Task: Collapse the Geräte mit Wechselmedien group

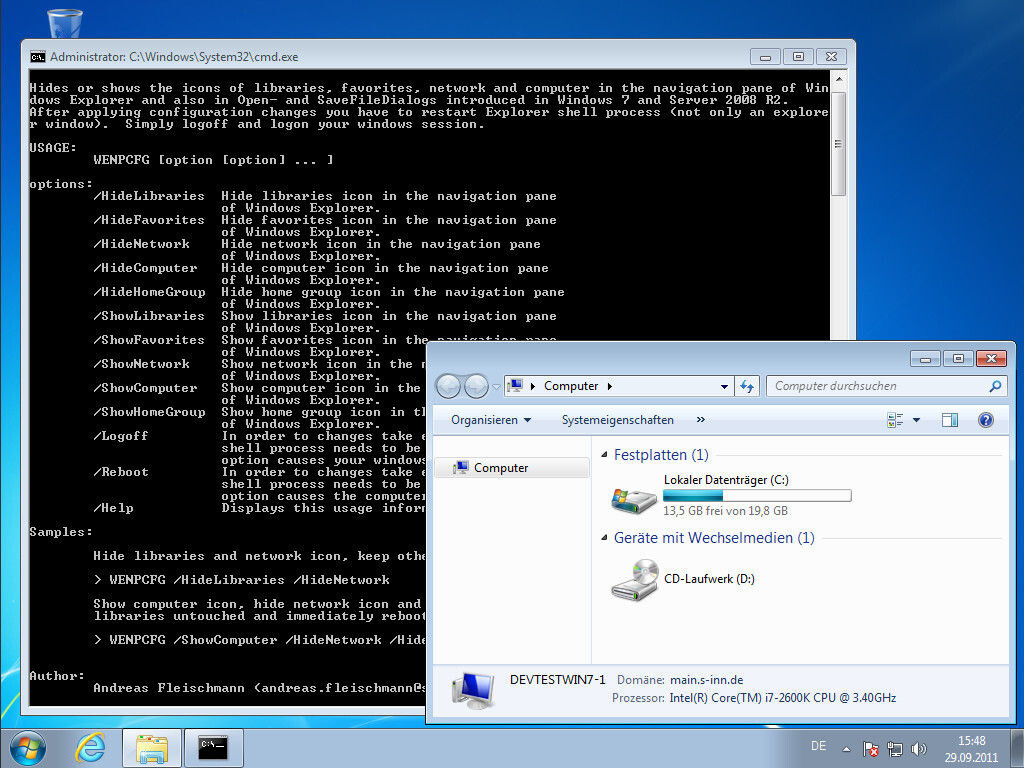Action: click(x=604, y=537)
